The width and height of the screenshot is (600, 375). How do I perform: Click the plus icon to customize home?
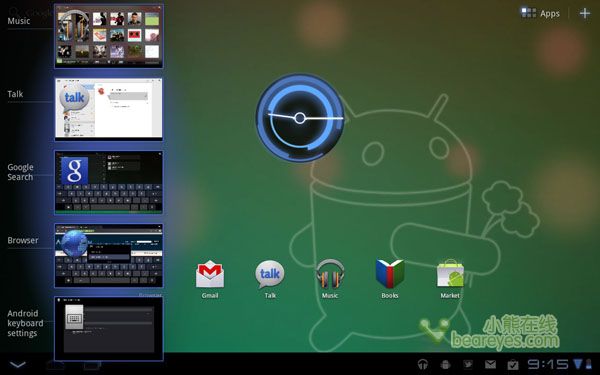[x=585, y=13]
